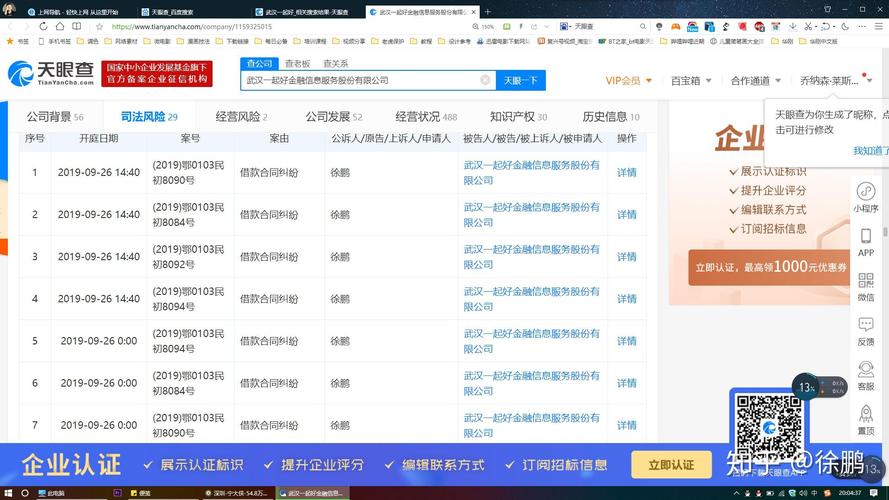This screenshot has height=500, width=889.
Task: Open defendant company link in row 2
Action: pos(531,215)
